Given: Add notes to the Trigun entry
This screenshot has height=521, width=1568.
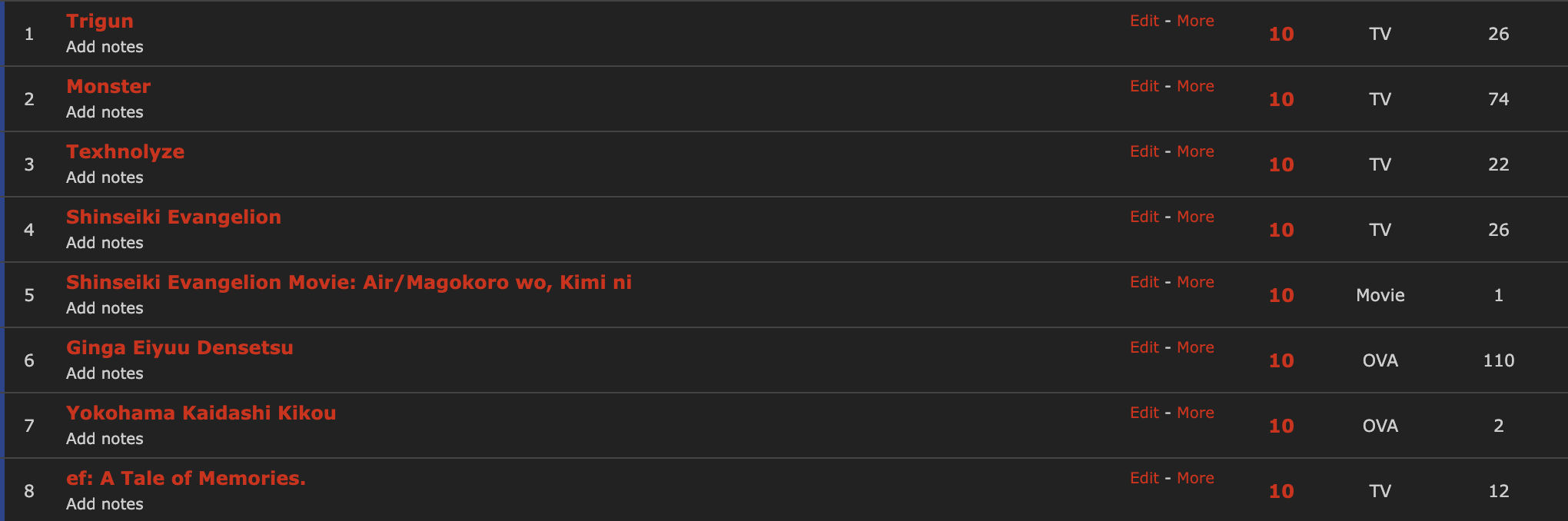Looking at the screenshot, I should (105, 47).
